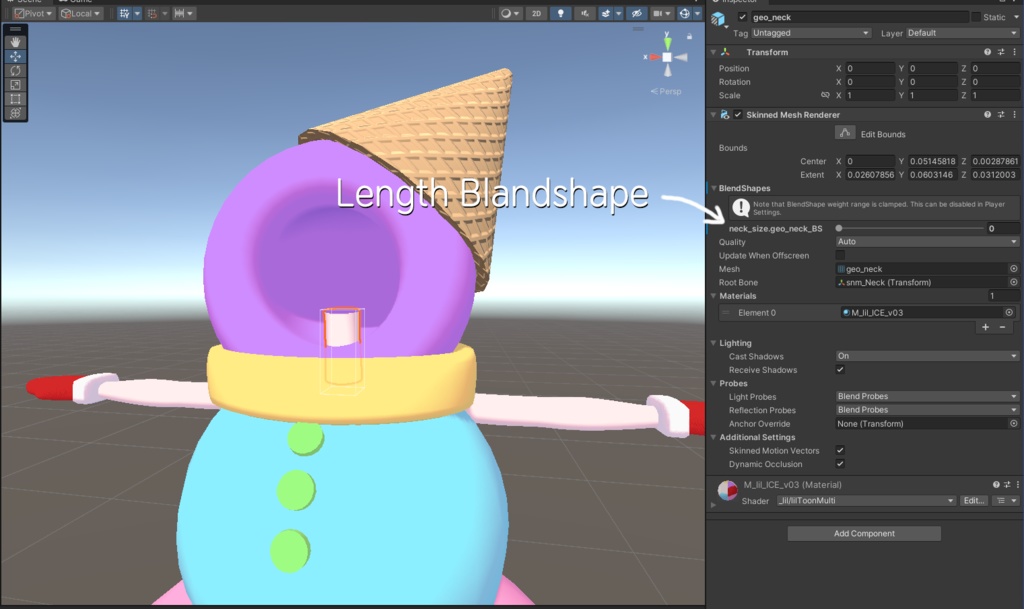Remove material slot with minus button
1024x609 pixels.
pyautogui.click(x=1002, y=327)
